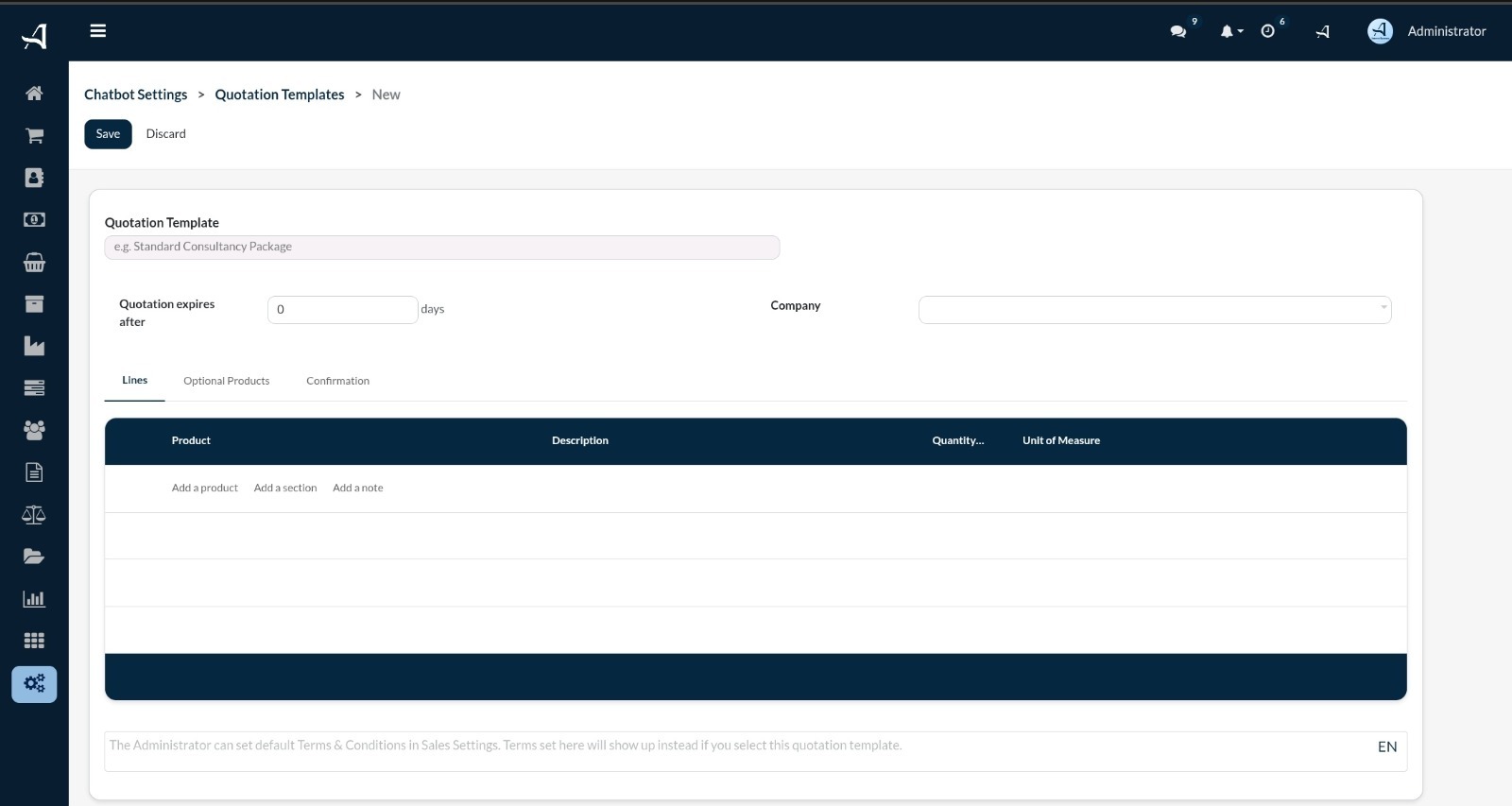Click the Administrator user avatar
The width and height of the screenshot is (1512, 806).
click(1380, 31)
